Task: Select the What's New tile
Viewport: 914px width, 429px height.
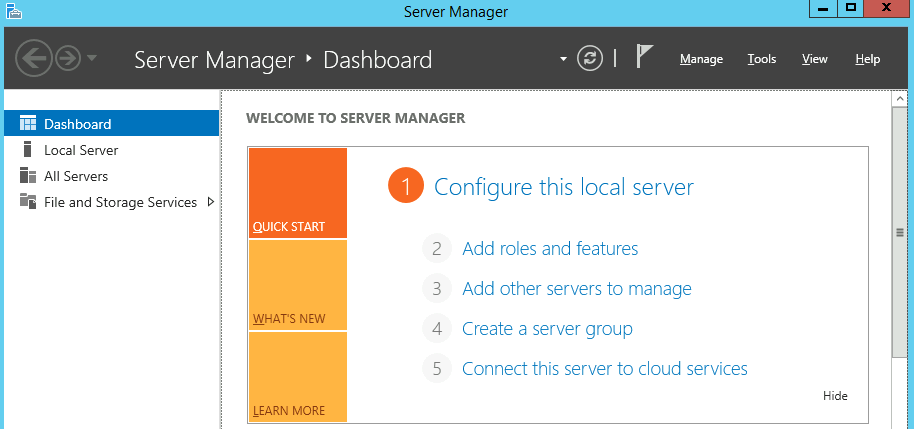Action: pos(297,286)
